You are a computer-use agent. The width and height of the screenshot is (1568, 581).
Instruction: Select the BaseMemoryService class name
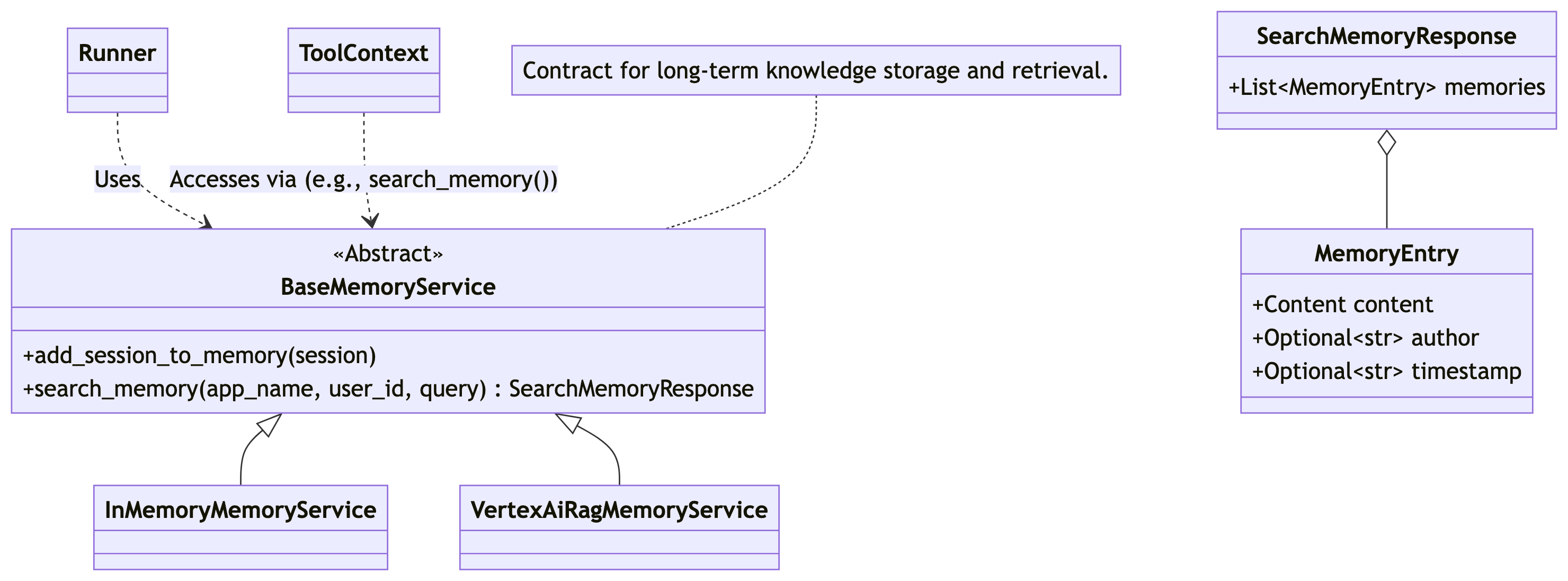[x=388, y=287]
